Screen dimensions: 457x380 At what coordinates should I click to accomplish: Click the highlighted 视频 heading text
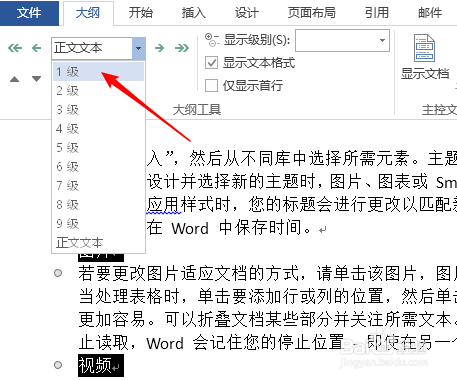pyautogui.click(x=95, y=365)
